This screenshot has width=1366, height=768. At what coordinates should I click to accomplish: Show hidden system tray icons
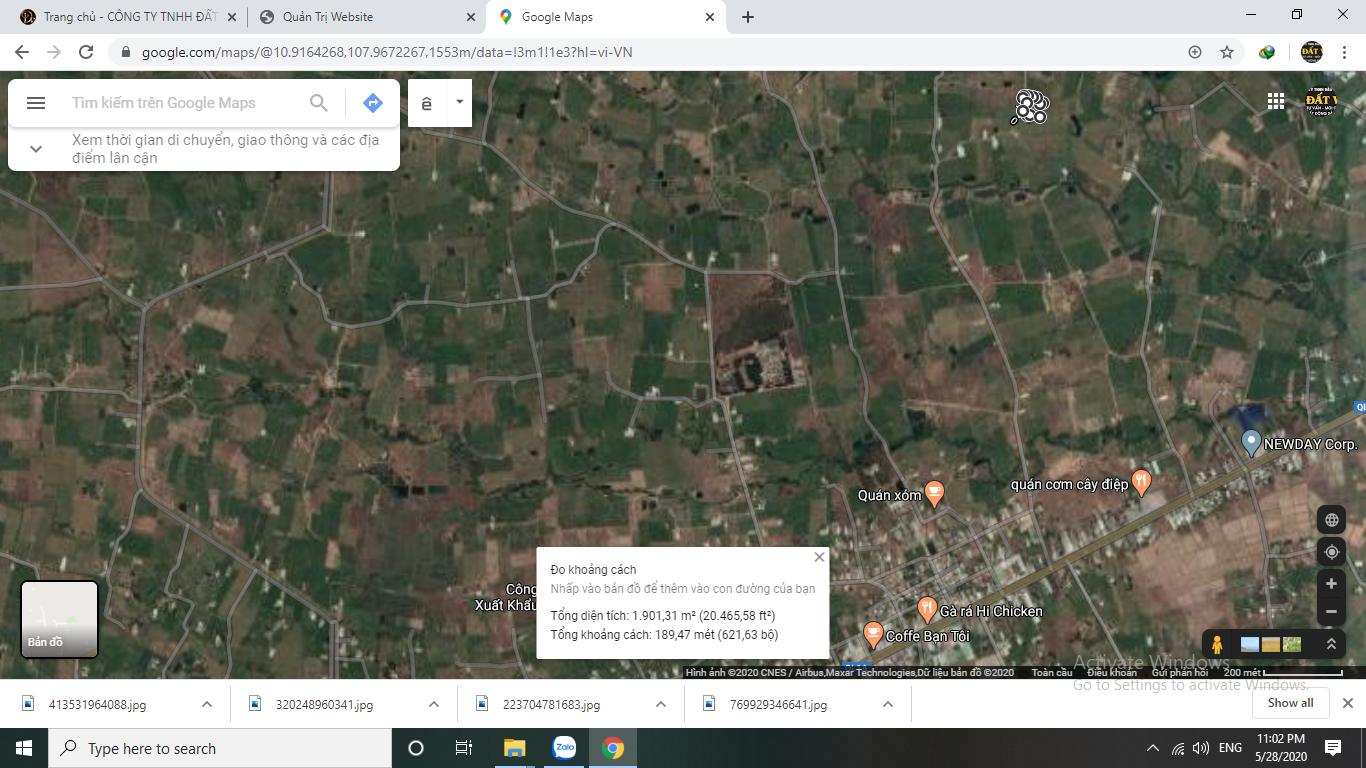(1153, 748)
